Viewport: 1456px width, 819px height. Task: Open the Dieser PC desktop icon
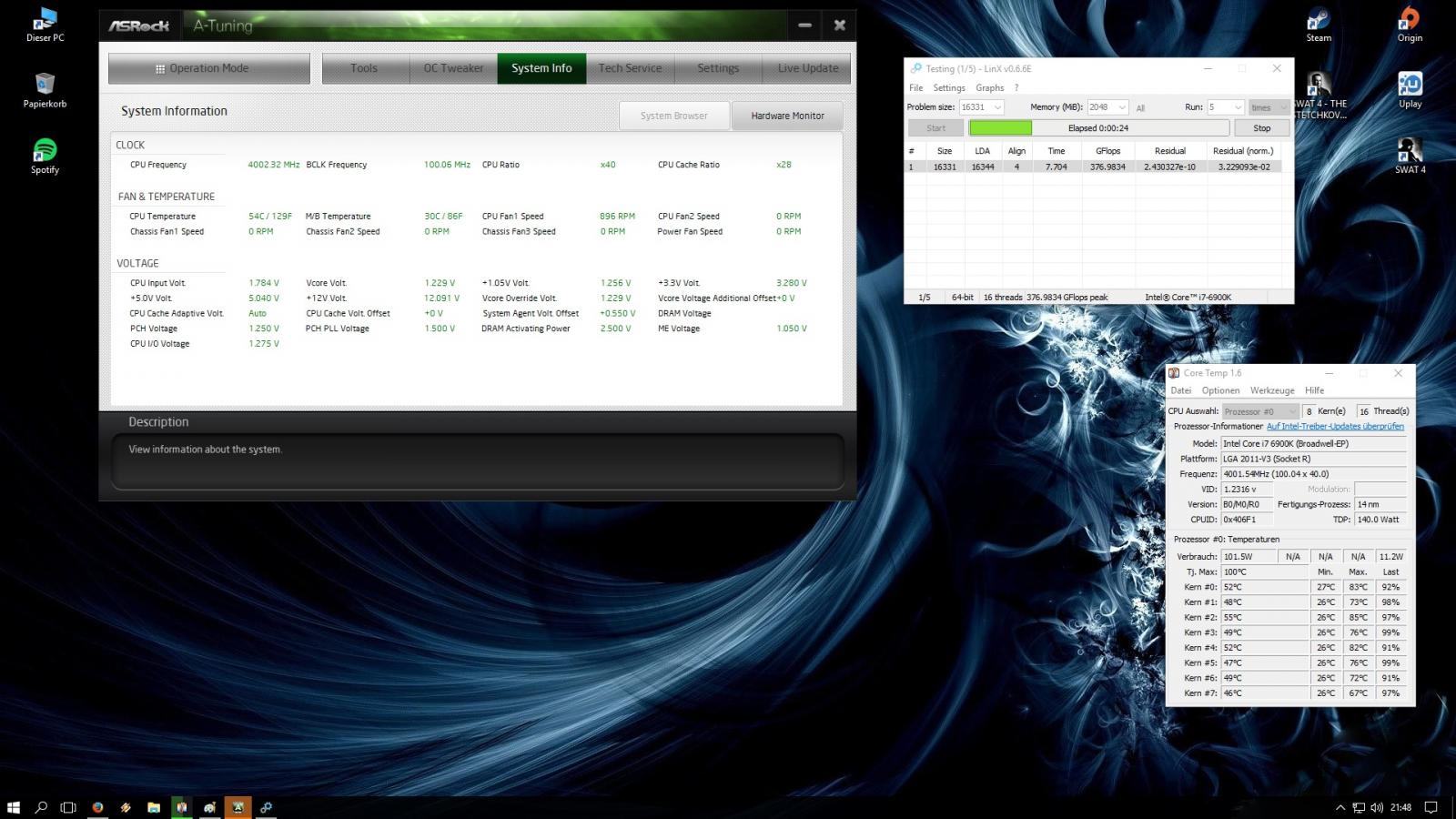pos(45,25)
